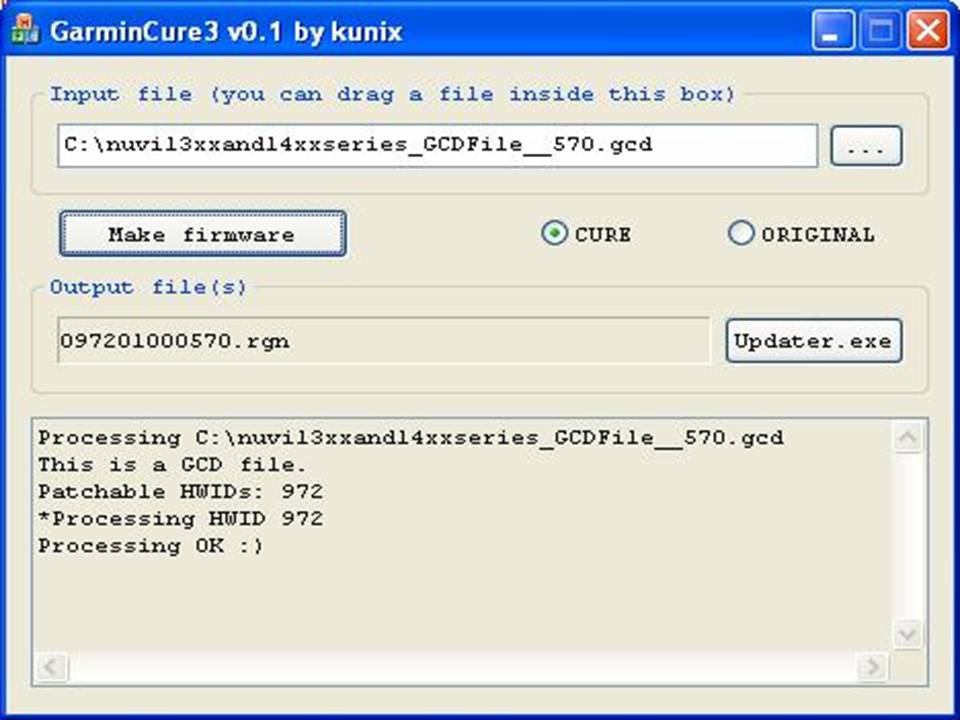Close the GarminCure3 window
The width and height of the screenshot is (960, 720).
point(928,29)
